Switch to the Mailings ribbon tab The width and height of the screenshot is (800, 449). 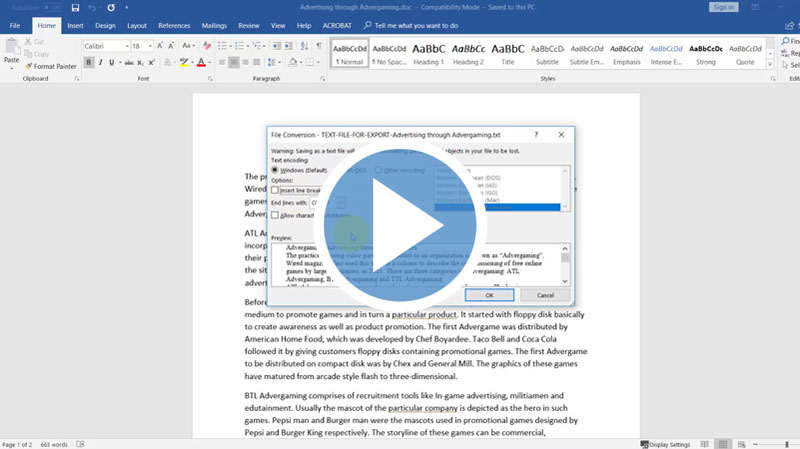(x=212, y=24)
